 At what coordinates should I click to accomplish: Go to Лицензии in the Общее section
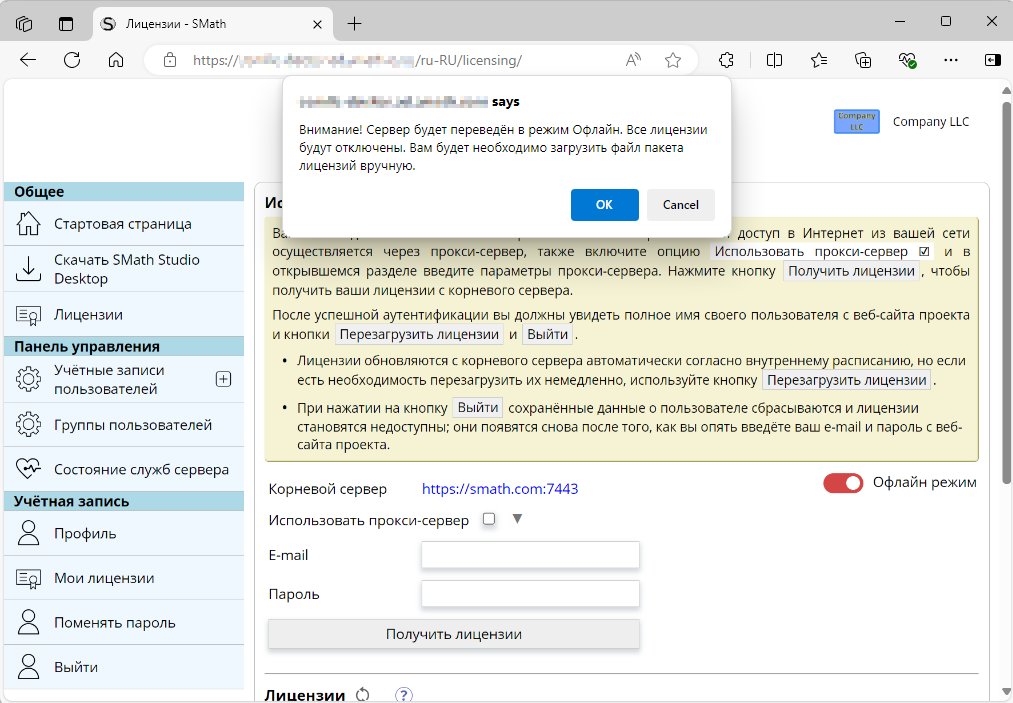pos(89,315)
